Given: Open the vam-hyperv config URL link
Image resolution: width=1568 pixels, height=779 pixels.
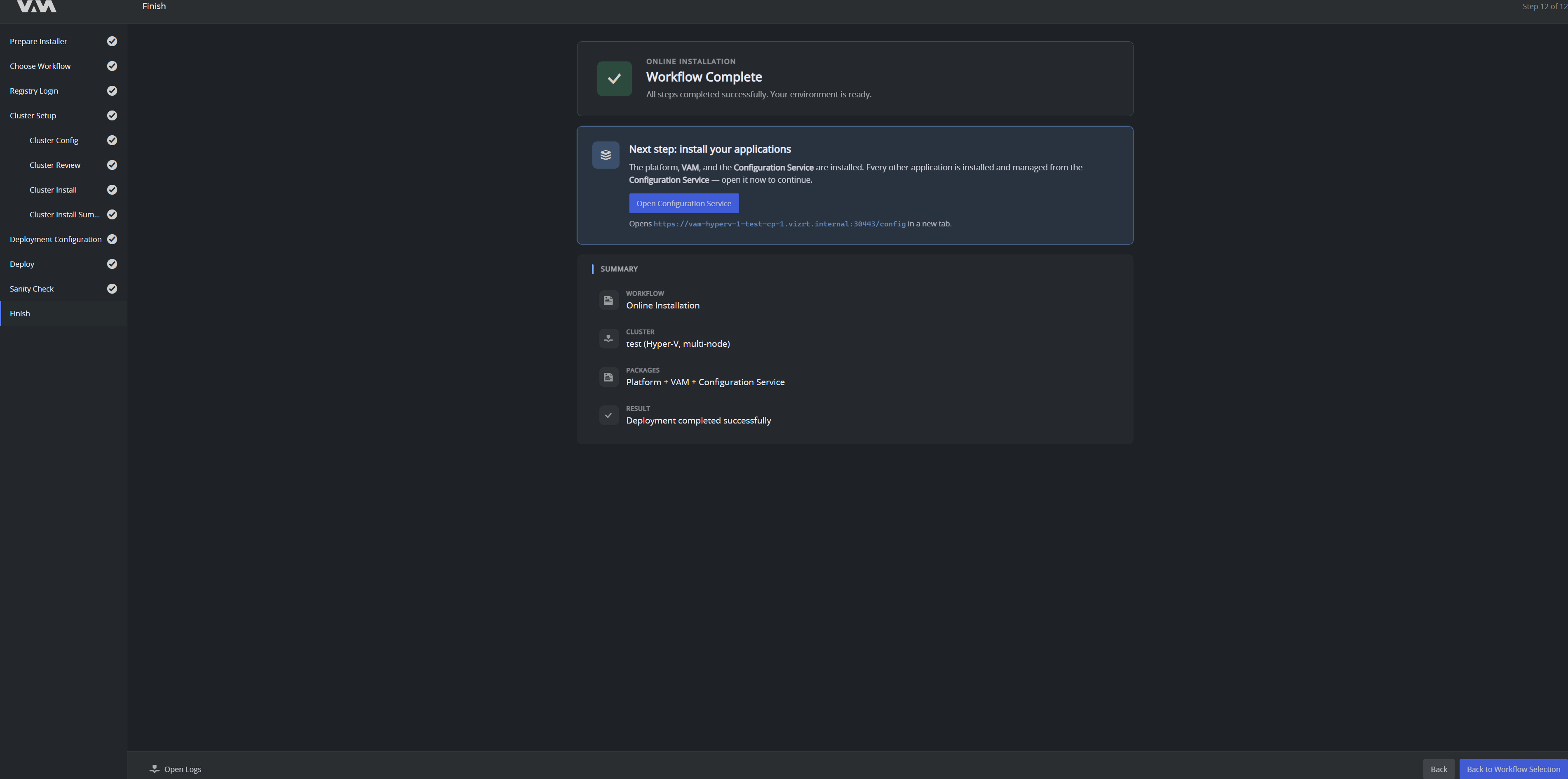Looking at the screenshot, I should click(779, 224).
